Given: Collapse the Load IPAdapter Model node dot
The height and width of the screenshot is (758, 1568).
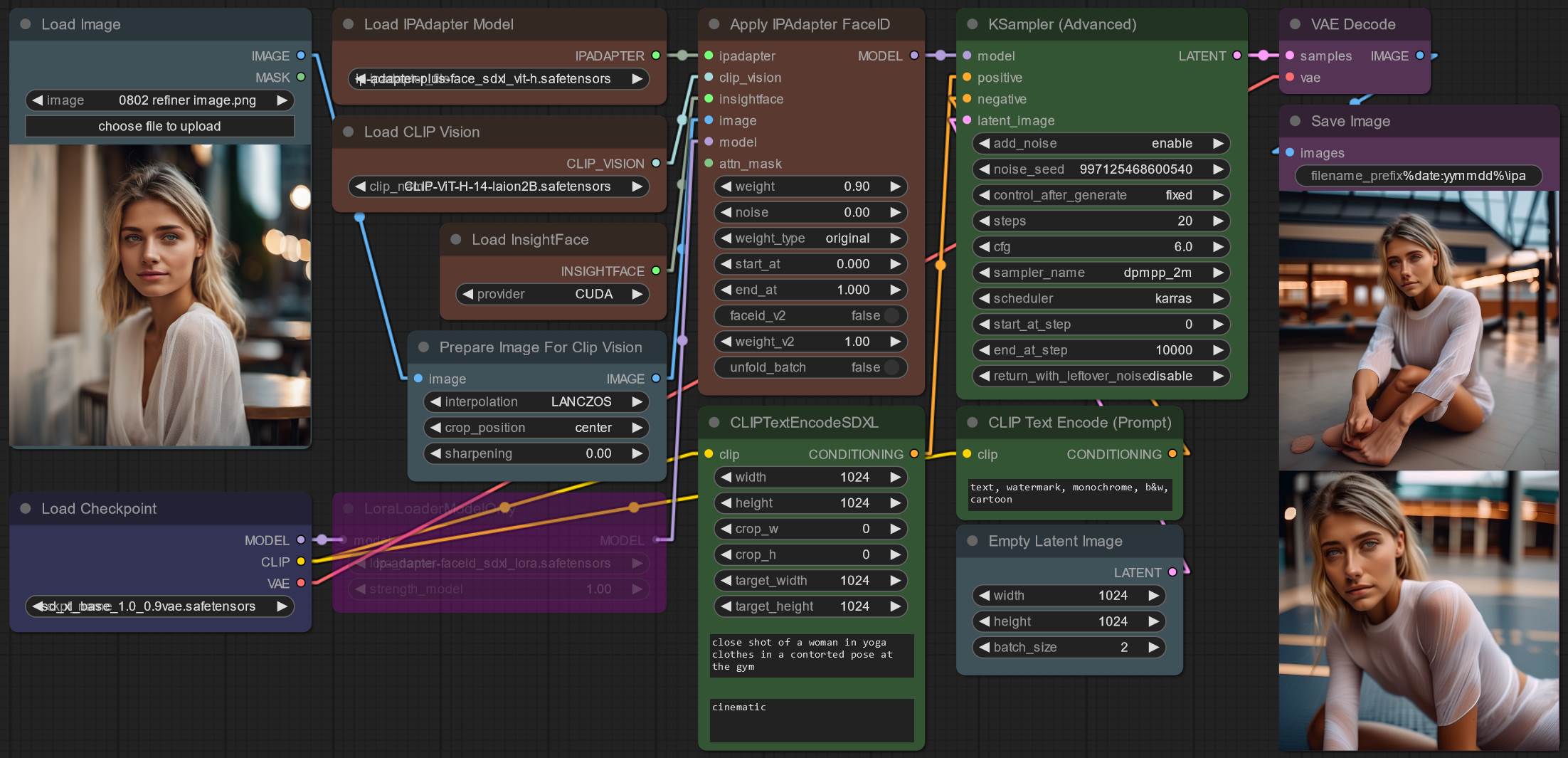Looking at the screenshot, I should 349,24.
